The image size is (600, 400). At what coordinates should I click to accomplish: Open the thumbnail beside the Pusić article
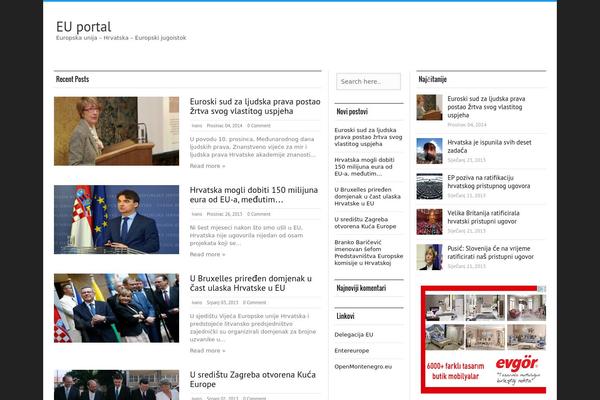[429, 257]
